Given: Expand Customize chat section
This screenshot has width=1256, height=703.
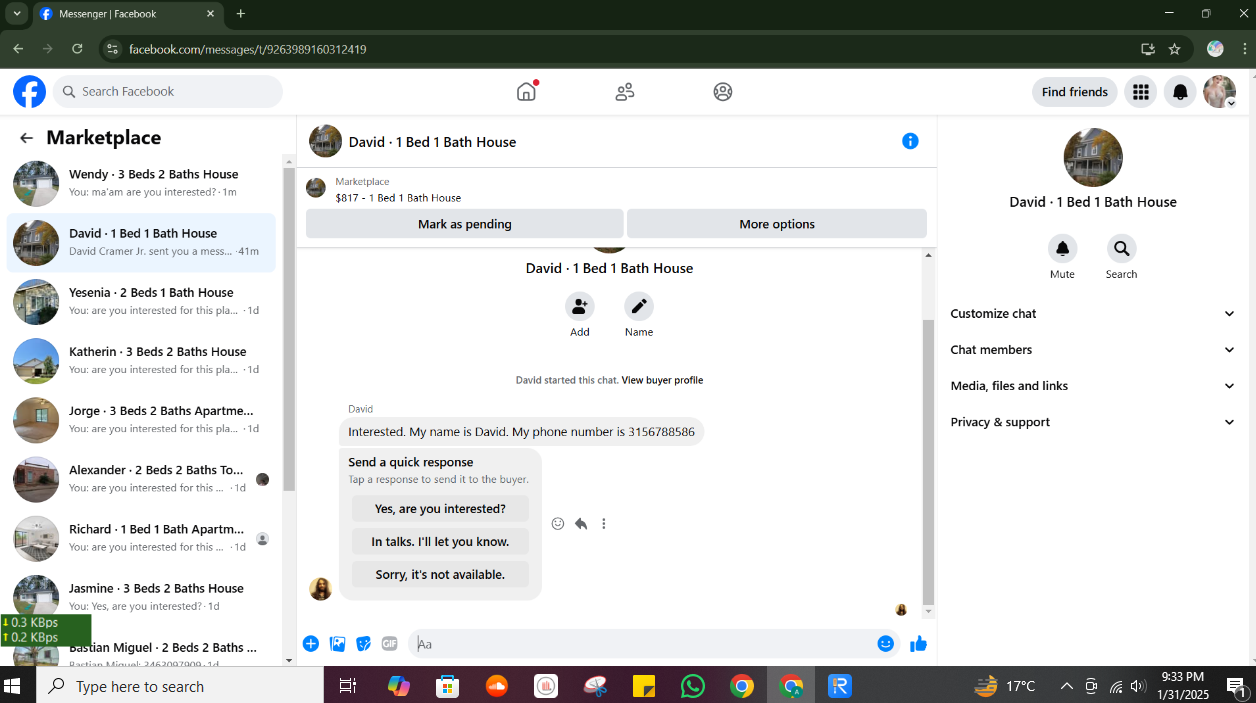Looking at the screenshot, I should point(1093,314).
